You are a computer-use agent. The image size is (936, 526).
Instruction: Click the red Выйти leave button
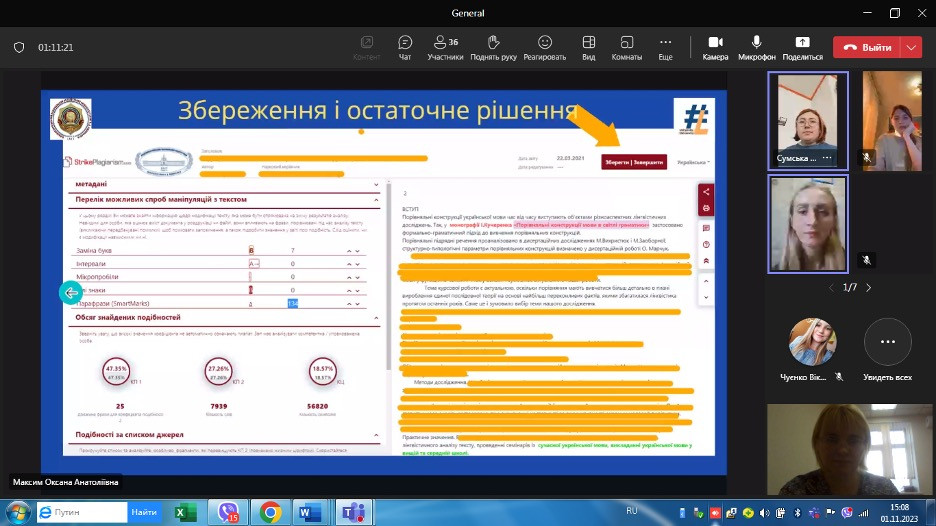(866, 47)
